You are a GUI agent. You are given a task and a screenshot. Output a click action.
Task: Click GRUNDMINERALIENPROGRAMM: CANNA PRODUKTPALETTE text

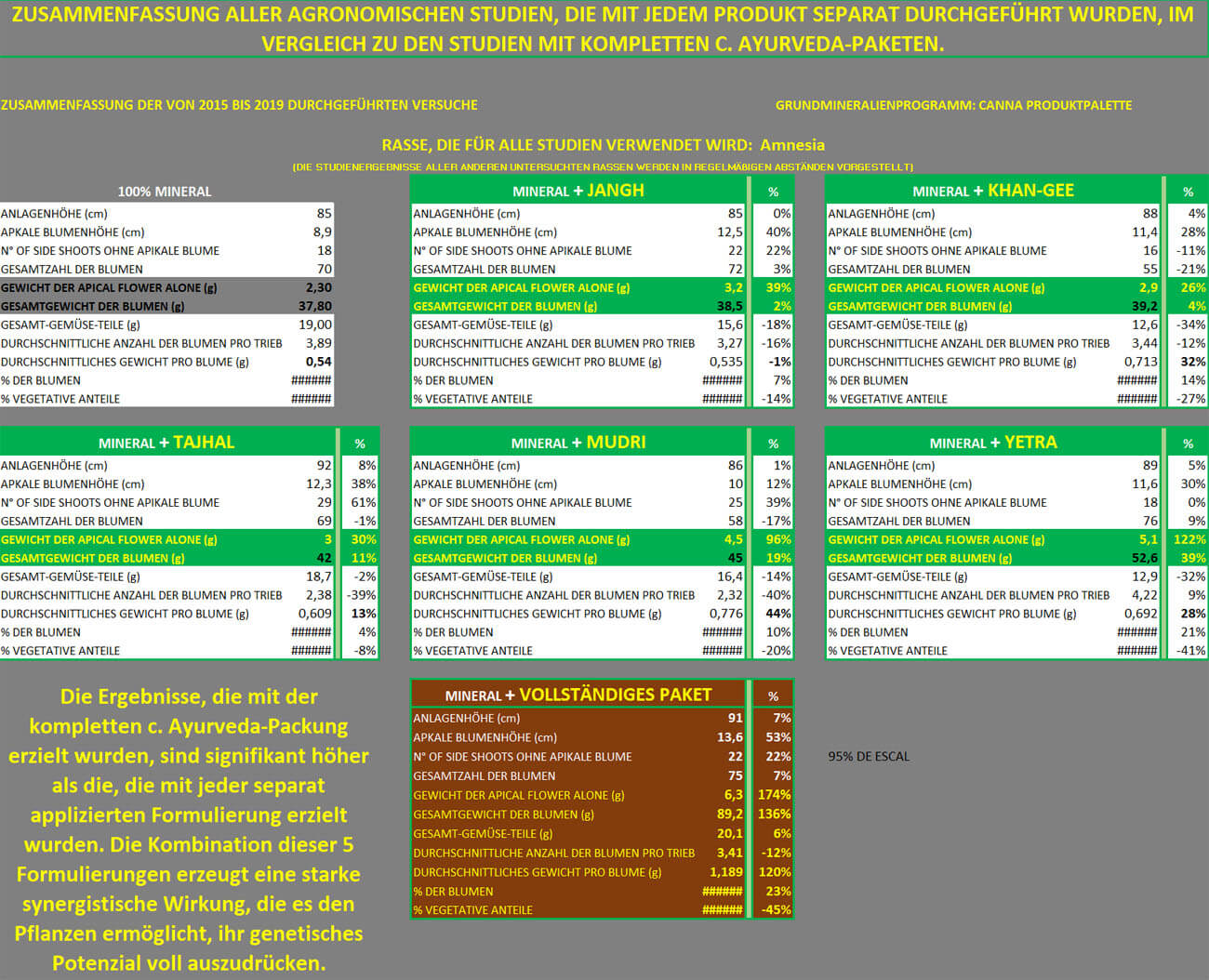(x=953, y=105)
